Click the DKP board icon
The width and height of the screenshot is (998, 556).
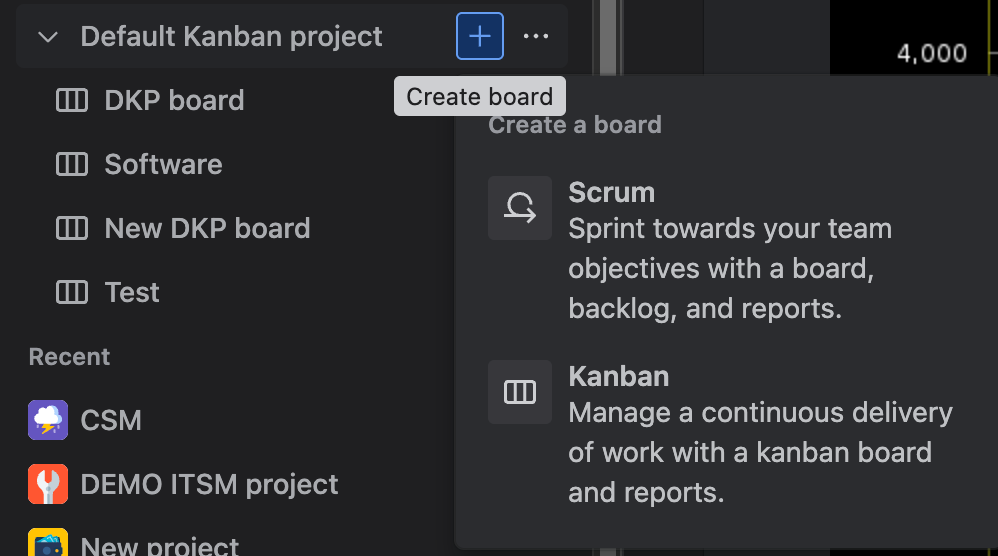(x=72, y=101)
